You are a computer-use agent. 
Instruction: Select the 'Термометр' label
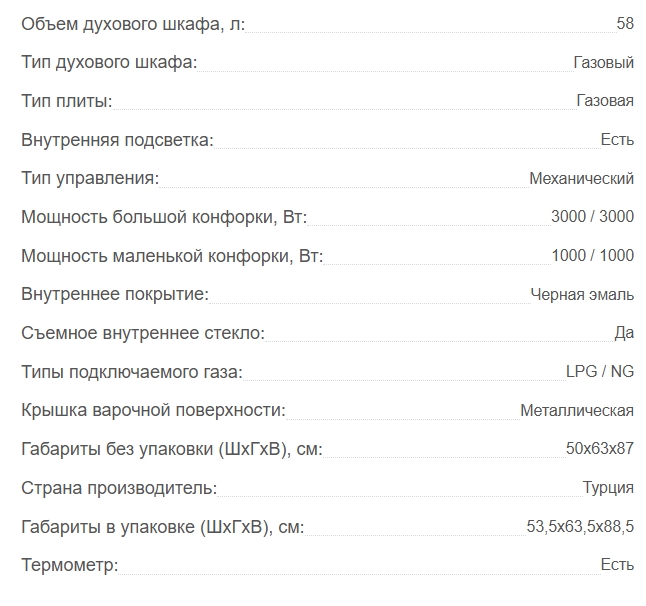click(x=69, y=565)
